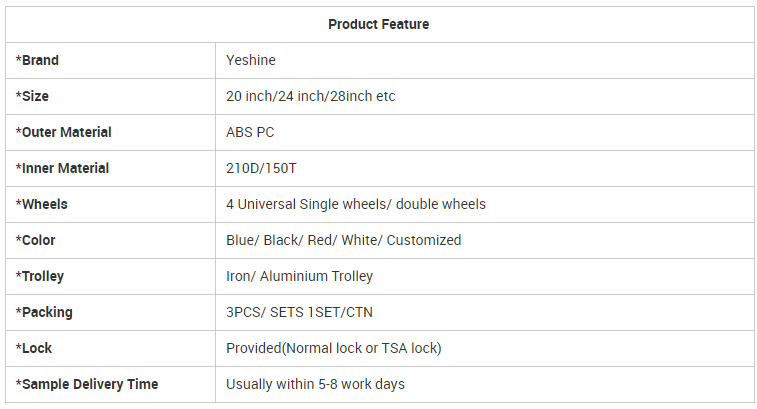The width and height of the screenshot is (757, 409).
Task: Click the Iron/ Aluminium Trolley value
Action: 299,276
